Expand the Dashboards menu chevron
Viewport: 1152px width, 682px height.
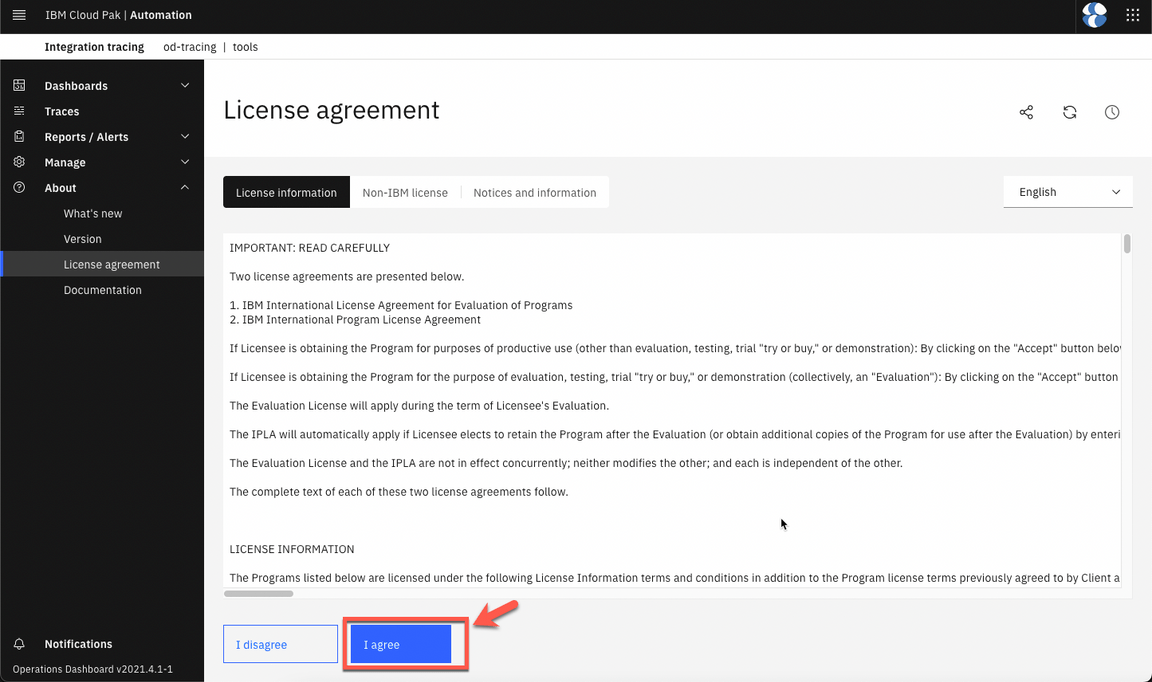pyautogui.click(x=185, y=86)
